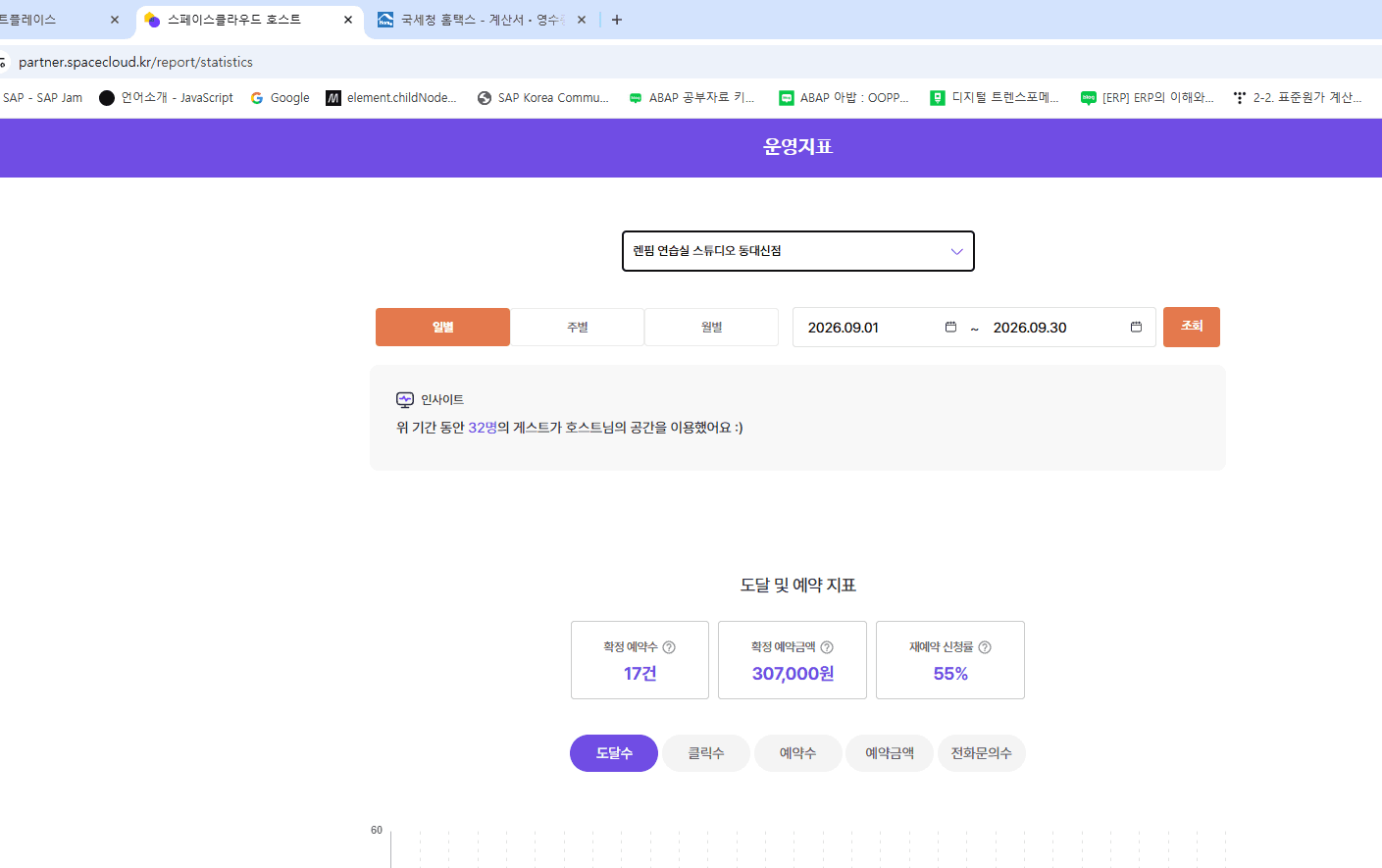Open the 2-2. 표준원가 계산... bookmark
The width and height of the screenshot is (1382, 868).
coord(1298,98)
